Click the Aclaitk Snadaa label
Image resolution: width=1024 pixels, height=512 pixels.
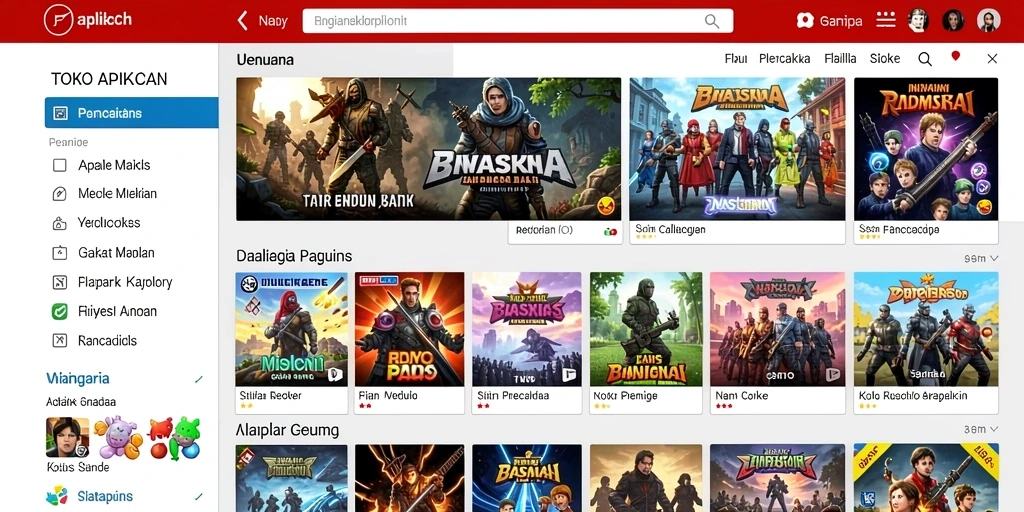81,402
